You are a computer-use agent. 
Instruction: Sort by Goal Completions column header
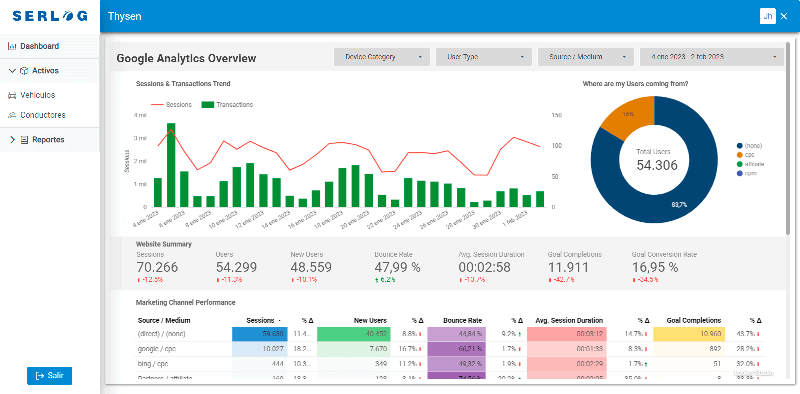tap(694, 321)
